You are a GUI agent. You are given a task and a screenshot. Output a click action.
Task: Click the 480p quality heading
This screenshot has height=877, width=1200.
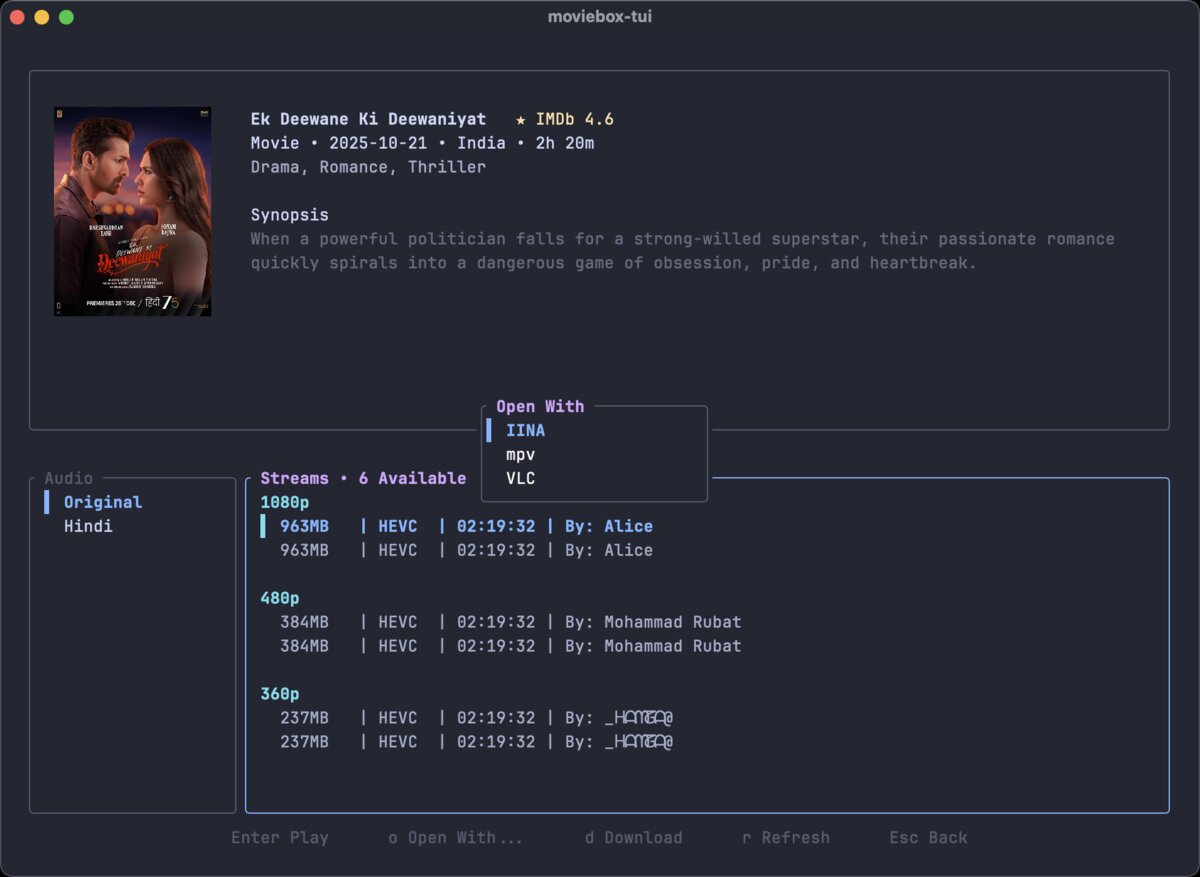tap(280, 598)
